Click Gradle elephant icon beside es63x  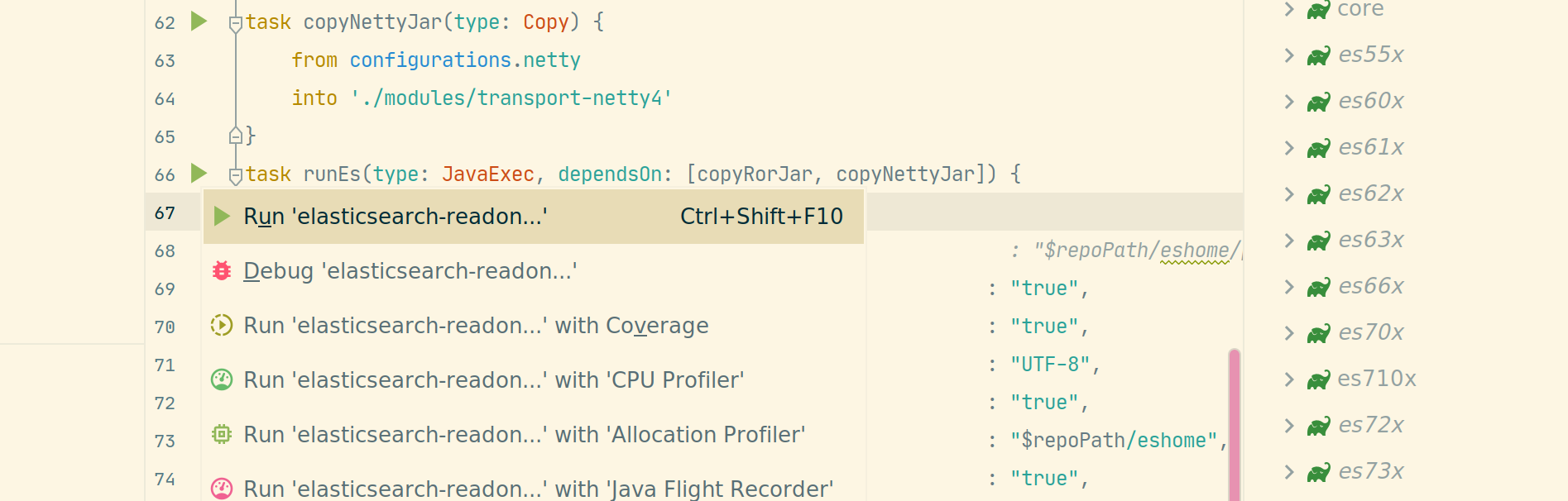click(x=1318, y=241)
